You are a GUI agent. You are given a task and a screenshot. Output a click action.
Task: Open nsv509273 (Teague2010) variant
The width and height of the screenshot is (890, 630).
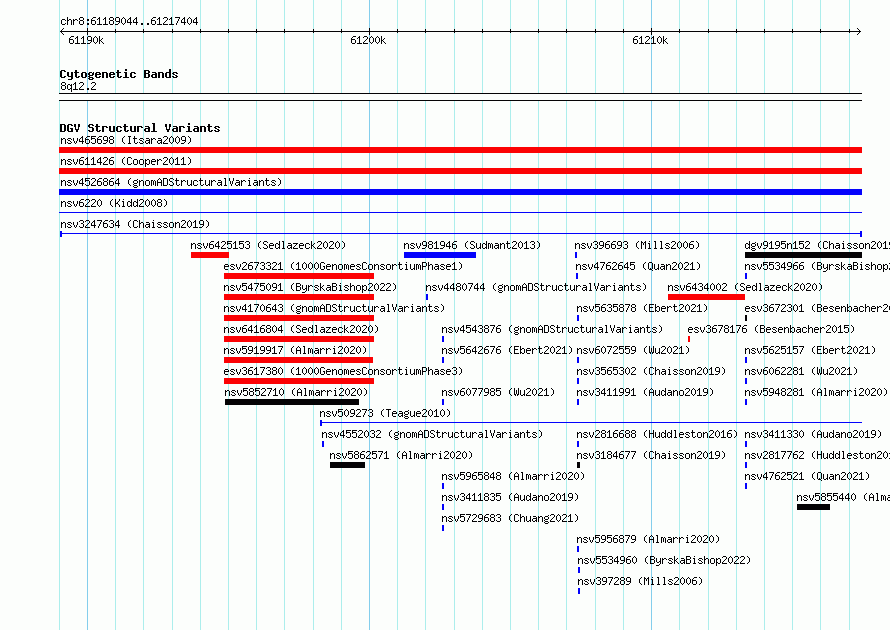(x=385, y=413)
